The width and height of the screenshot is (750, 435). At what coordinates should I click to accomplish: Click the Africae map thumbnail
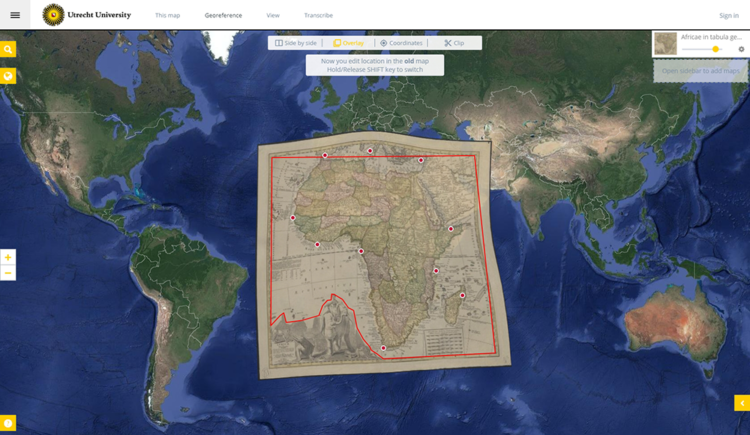coord(665,44)
